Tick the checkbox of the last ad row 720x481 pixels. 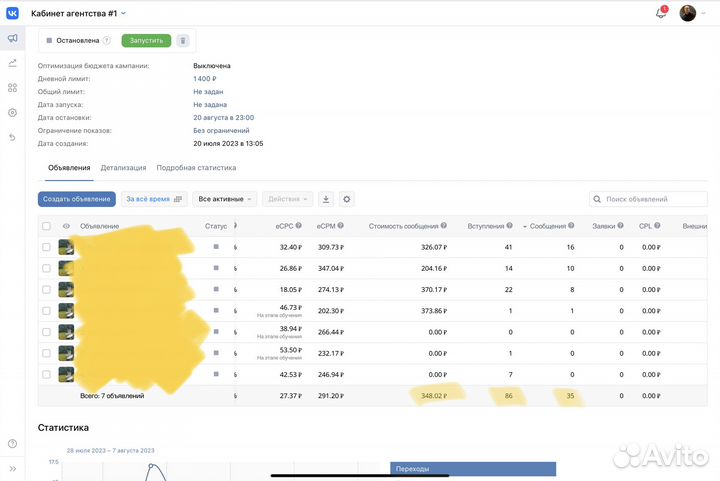click(x=46, y=374)
